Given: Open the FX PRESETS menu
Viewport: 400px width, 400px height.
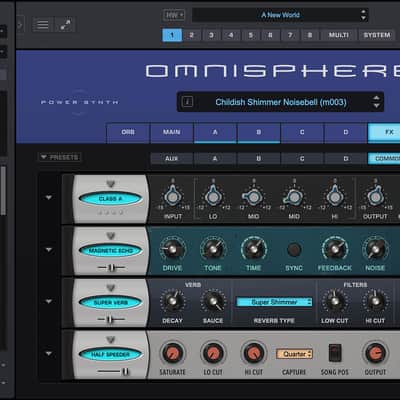Looking at the screenshot, I should pos(60,157).
